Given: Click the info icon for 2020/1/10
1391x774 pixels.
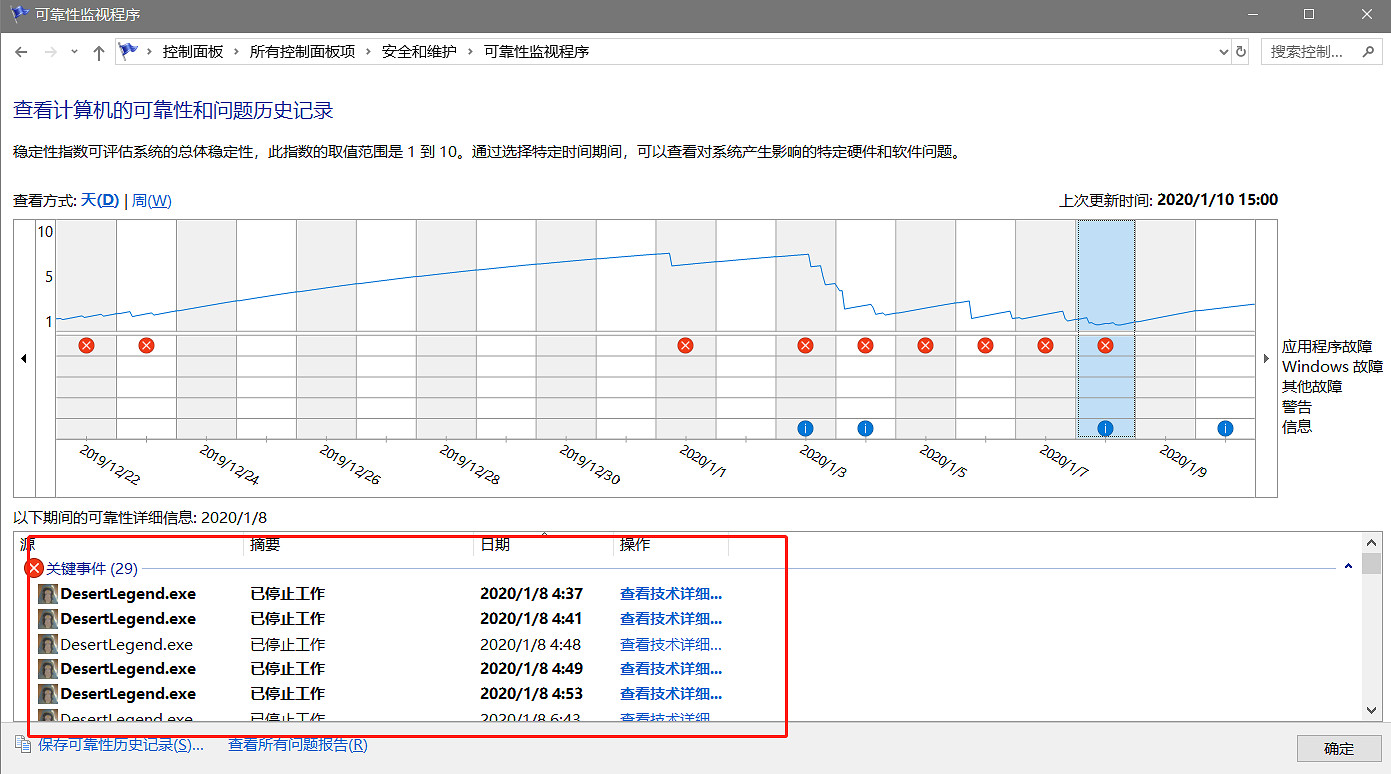Looking at the screenshot, I should coord(1225,428).
